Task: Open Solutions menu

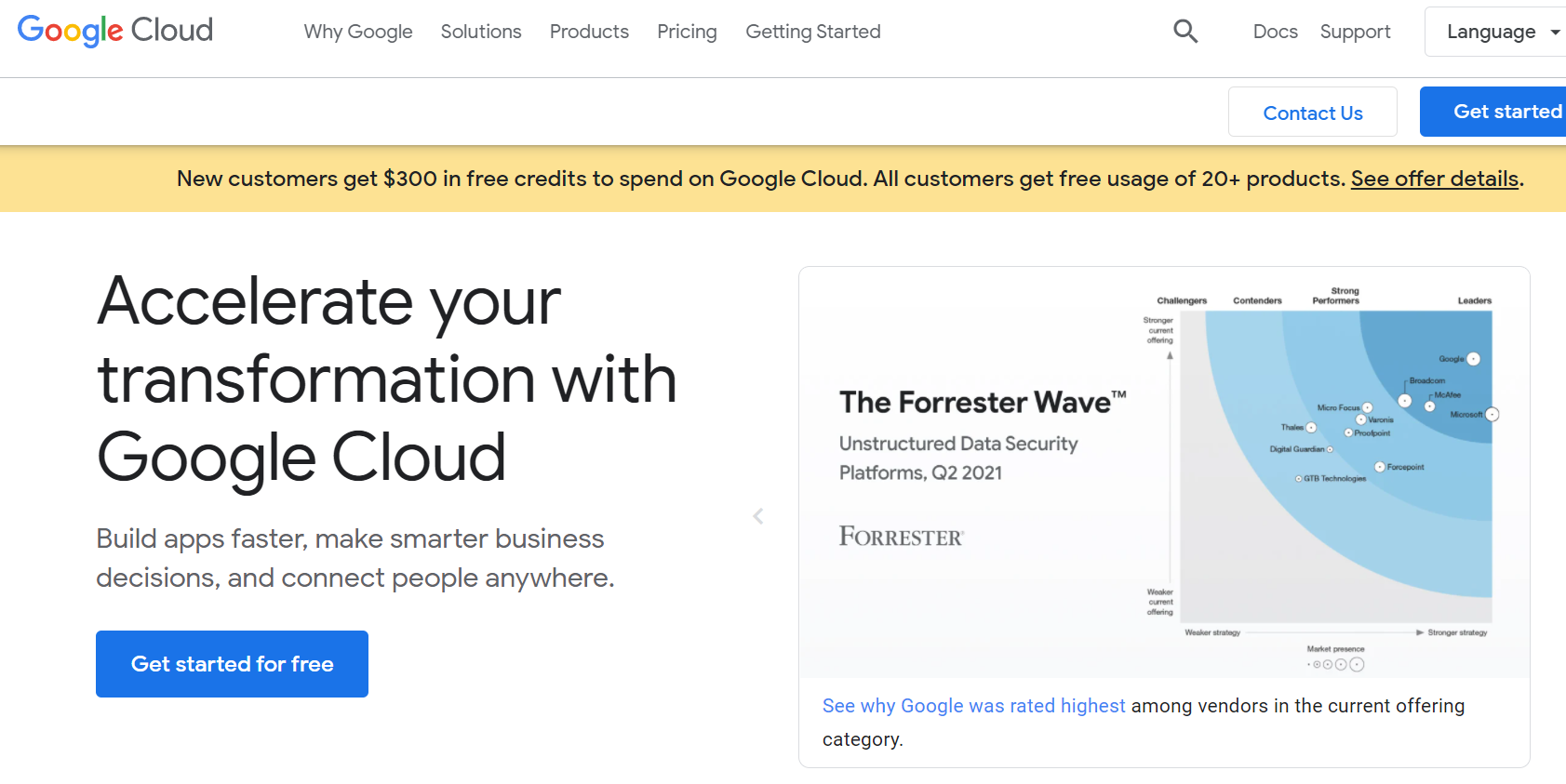Action: [x=481, y=32]
